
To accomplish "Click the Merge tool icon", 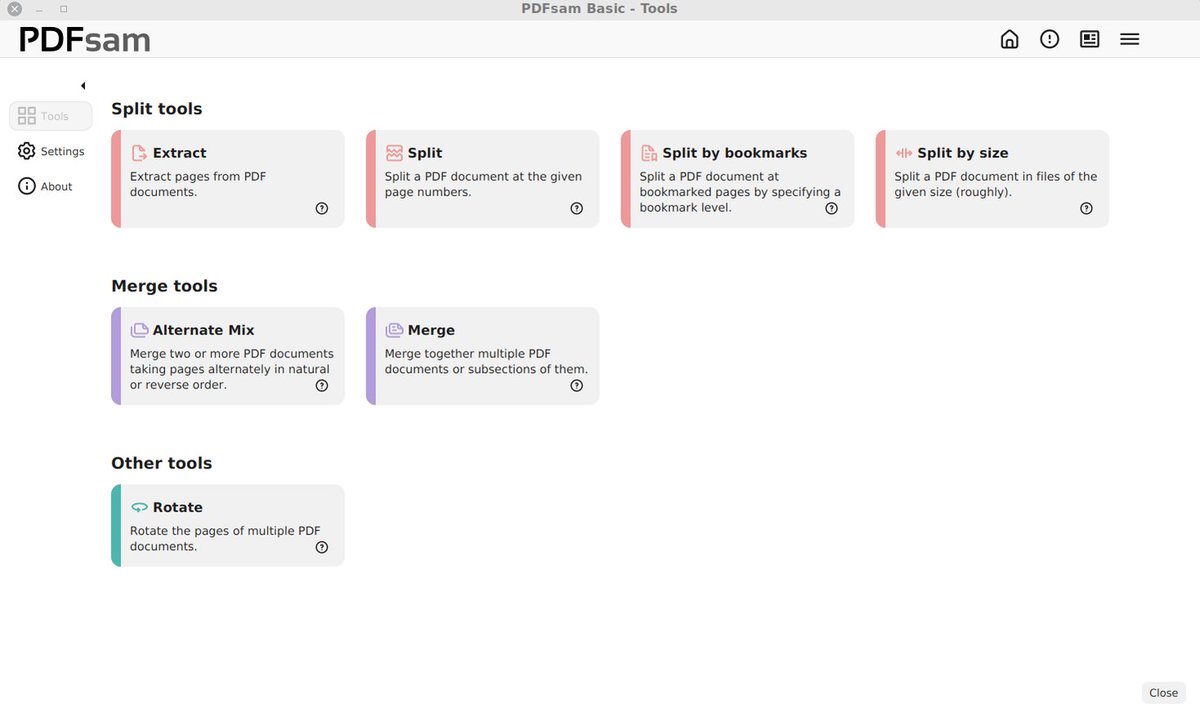I will 394,330.
